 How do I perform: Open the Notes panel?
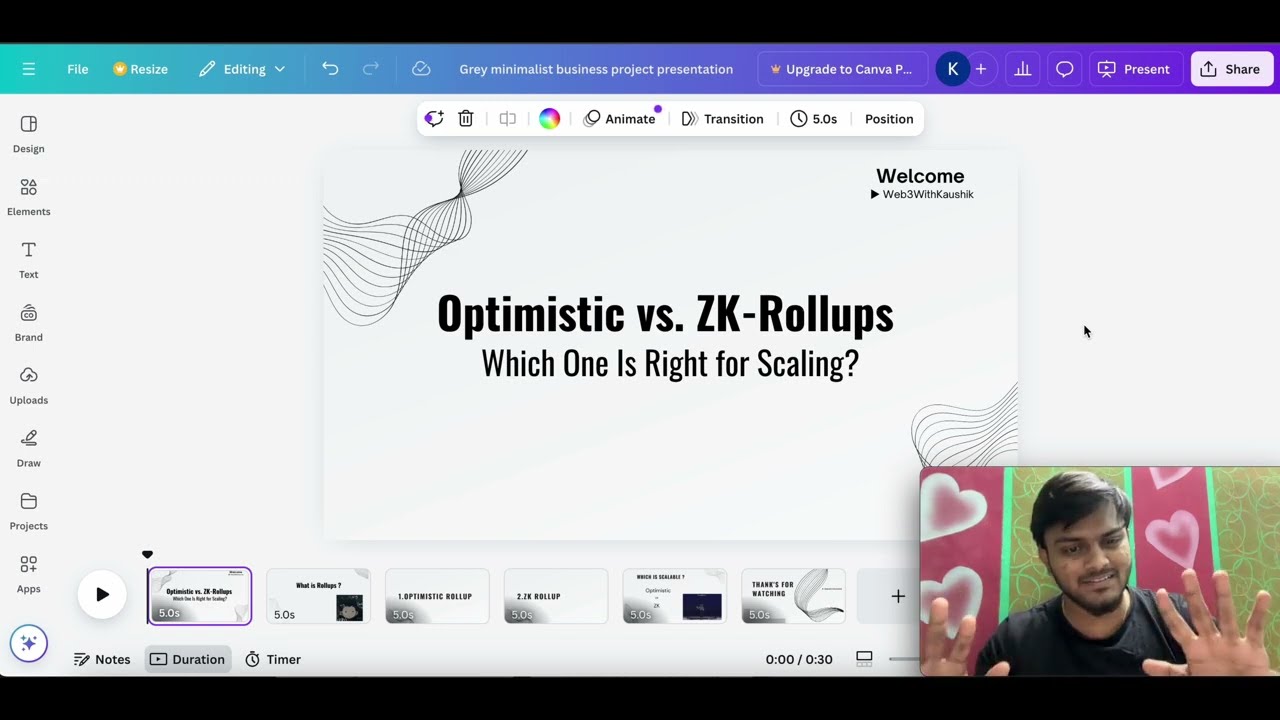(102, 659)
